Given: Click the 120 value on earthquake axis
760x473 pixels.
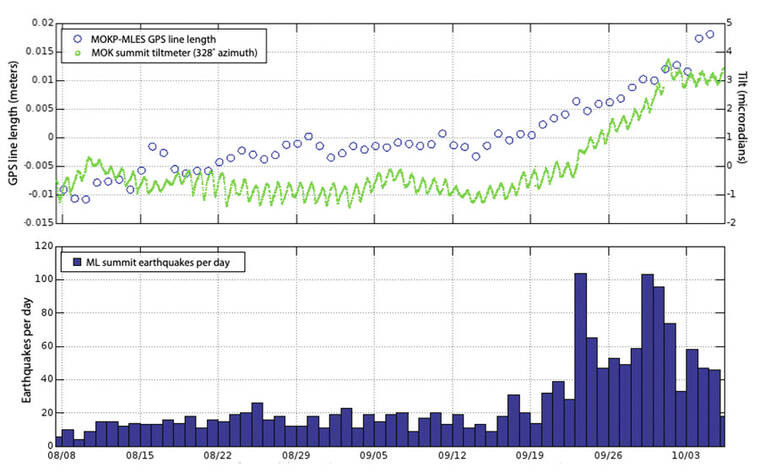Looking at the screenshot, I should tap(44, 245).
